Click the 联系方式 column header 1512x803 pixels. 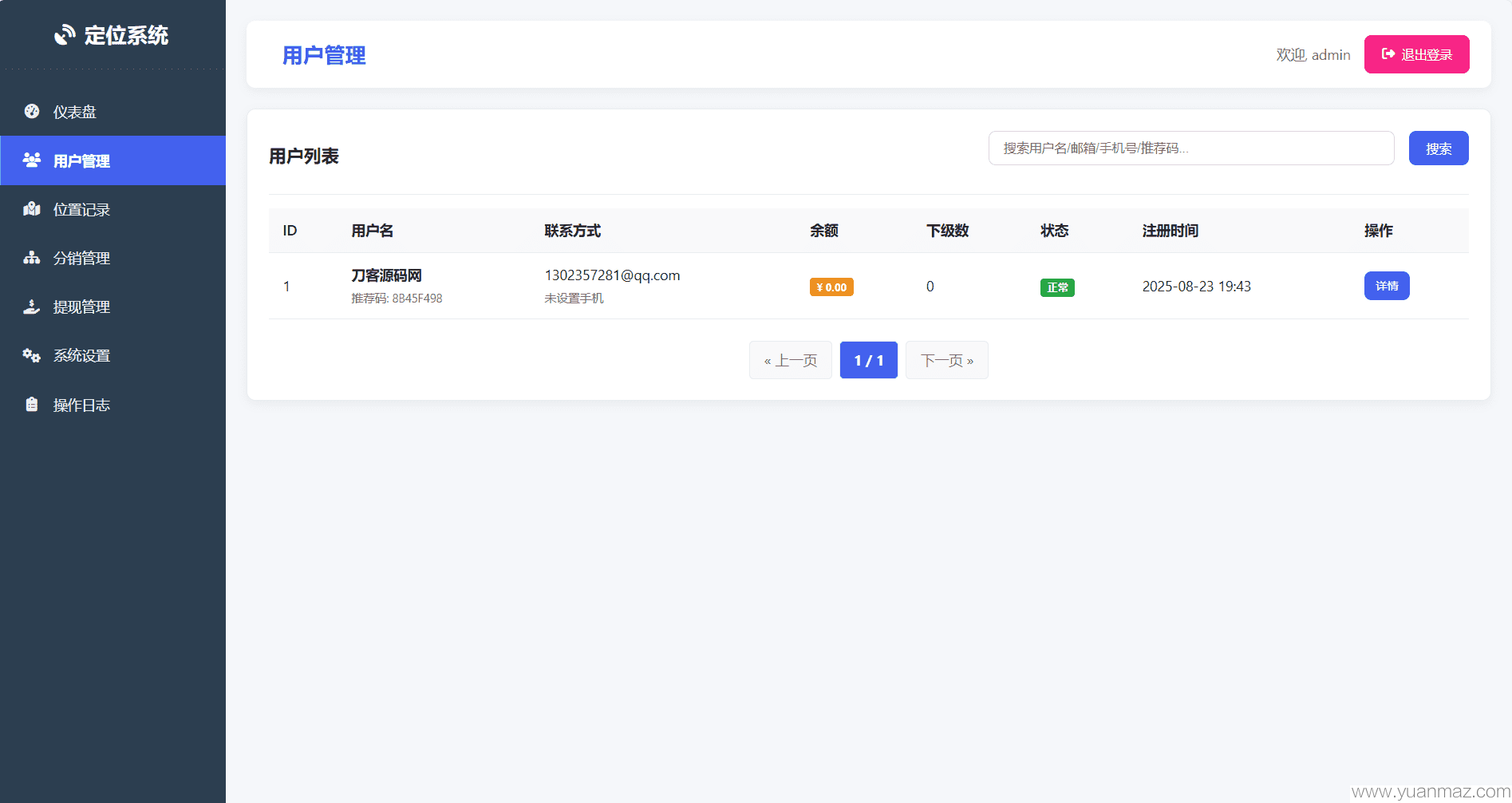coord(572,231)
